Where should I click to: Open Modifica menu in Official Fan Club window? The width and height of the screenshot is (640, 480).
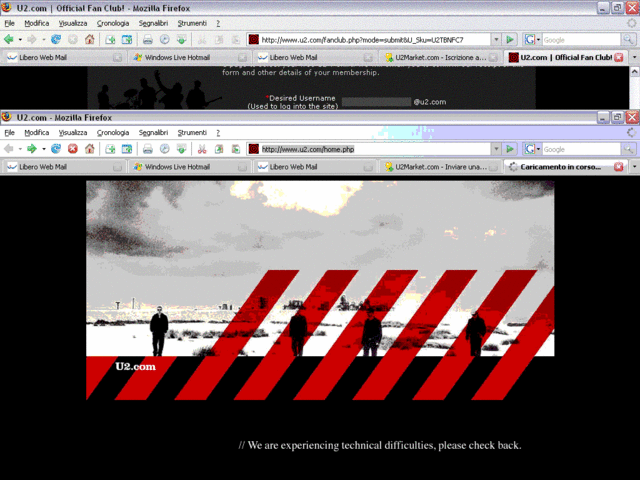pos(37,23)
